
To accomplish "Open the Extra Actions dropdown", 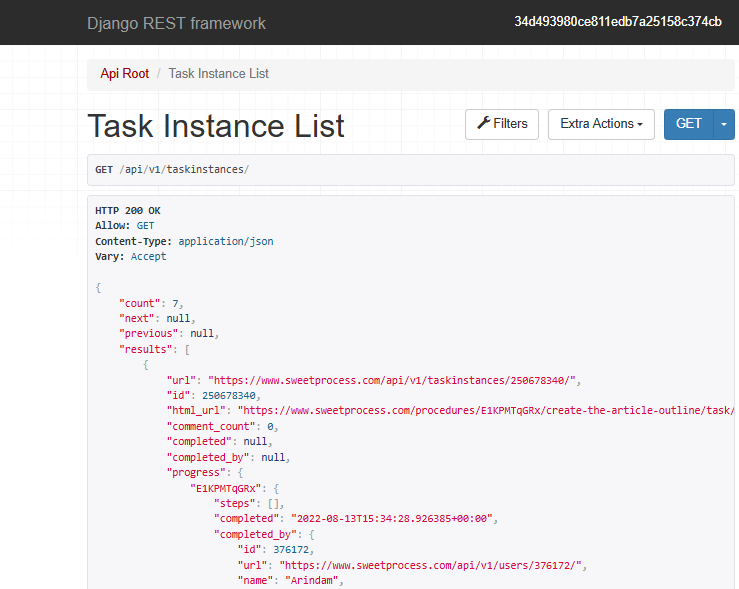I will click(x=601, y=124).
